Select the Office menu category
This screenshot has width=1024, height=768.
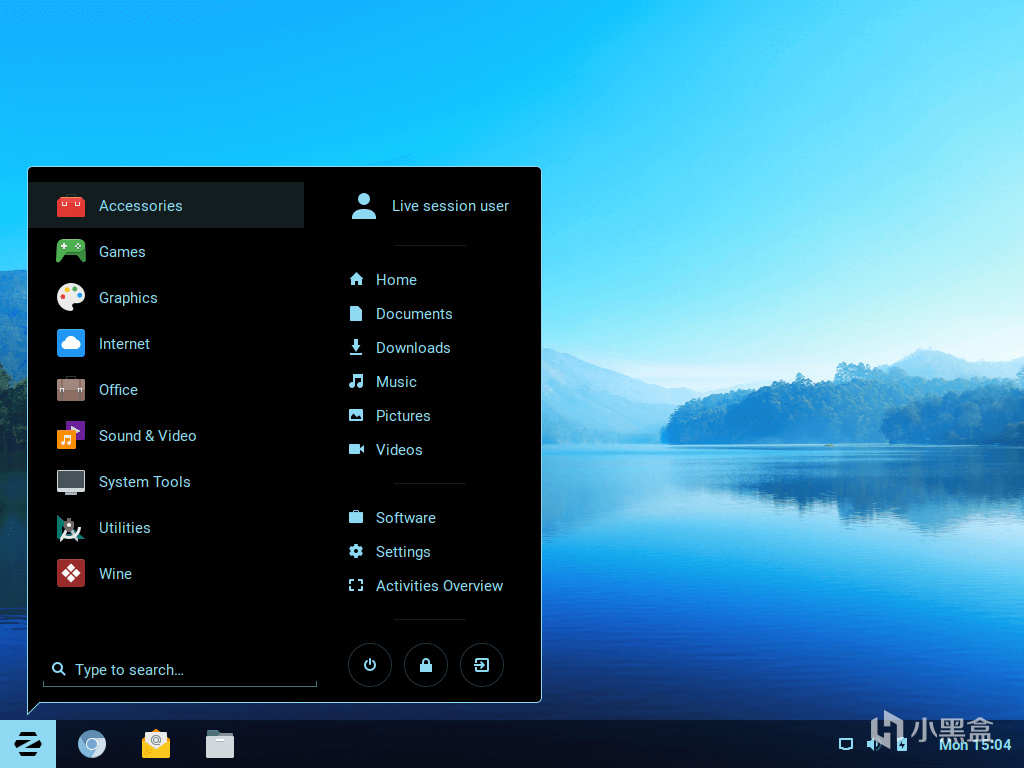tap(167, 390)
